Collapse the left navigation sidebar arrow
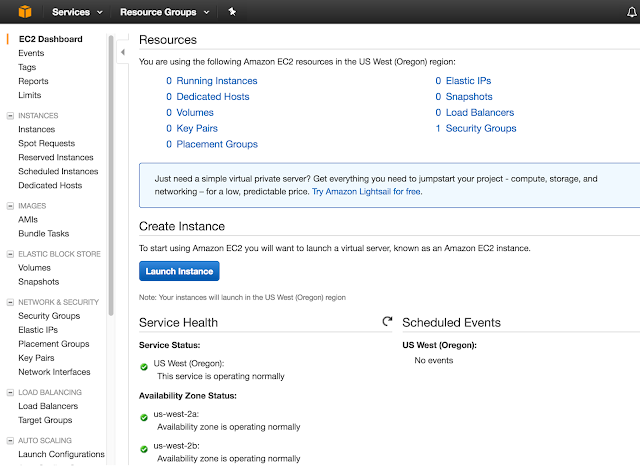Screen dimensions: 640x470 pyautogui.click(x=122, y=51)
